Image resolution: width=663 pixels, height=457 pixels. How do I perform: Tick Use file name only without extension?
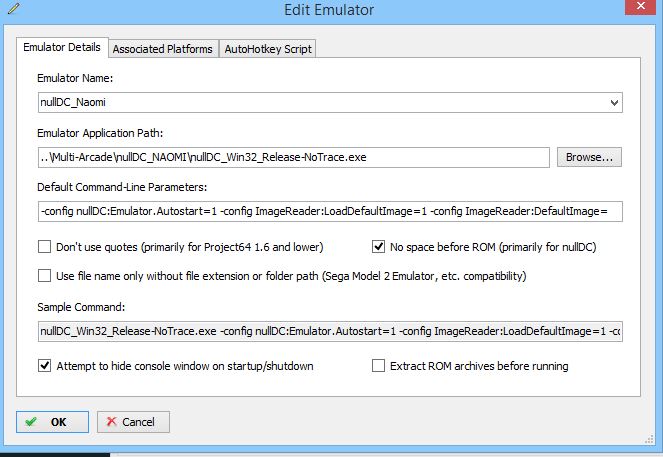coord(44,275)
